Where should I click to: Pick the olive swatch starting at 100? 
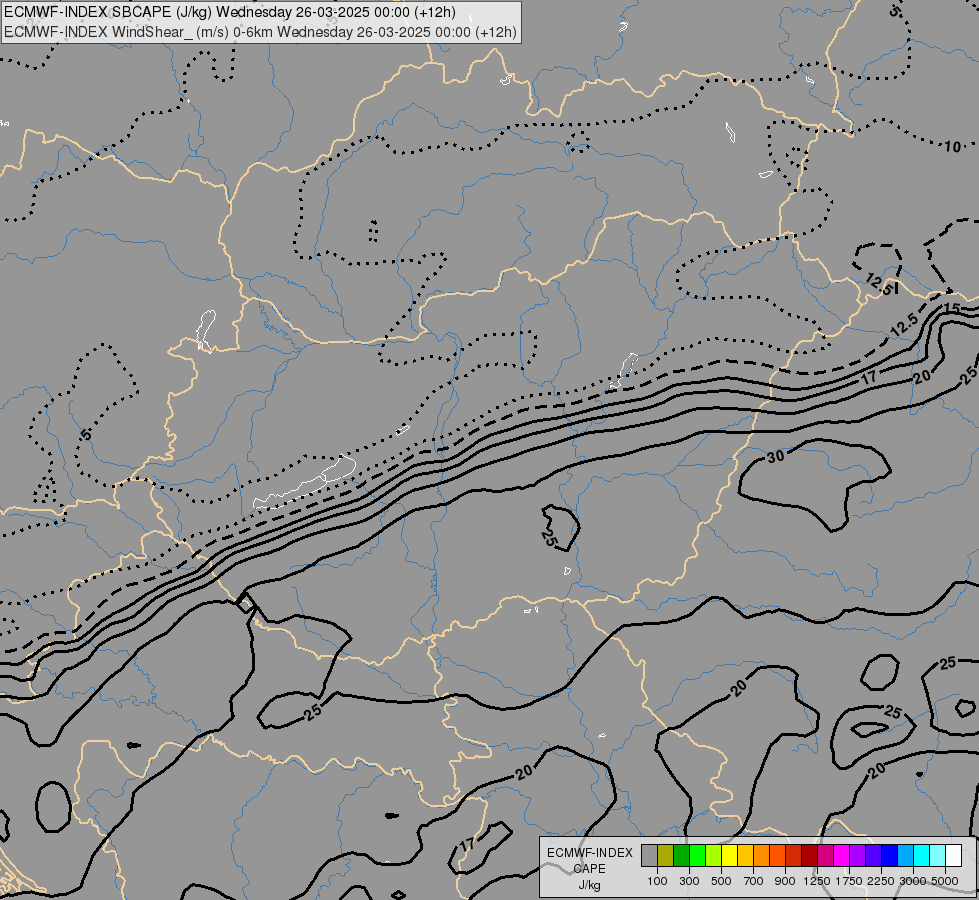(666, 856)
